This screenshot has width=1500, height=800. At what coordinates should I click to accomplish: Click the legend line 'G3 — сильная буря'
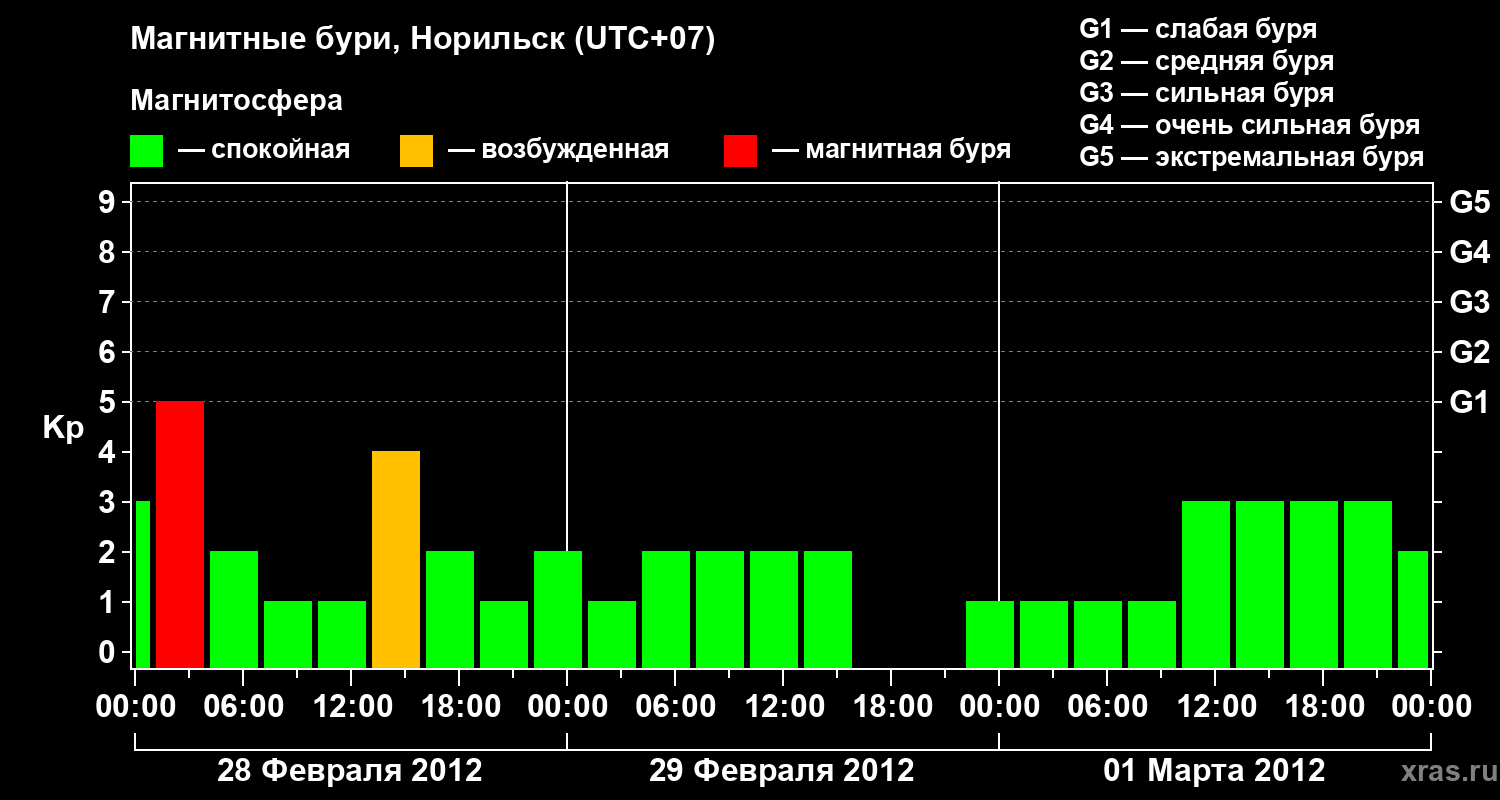point(1206,93)
